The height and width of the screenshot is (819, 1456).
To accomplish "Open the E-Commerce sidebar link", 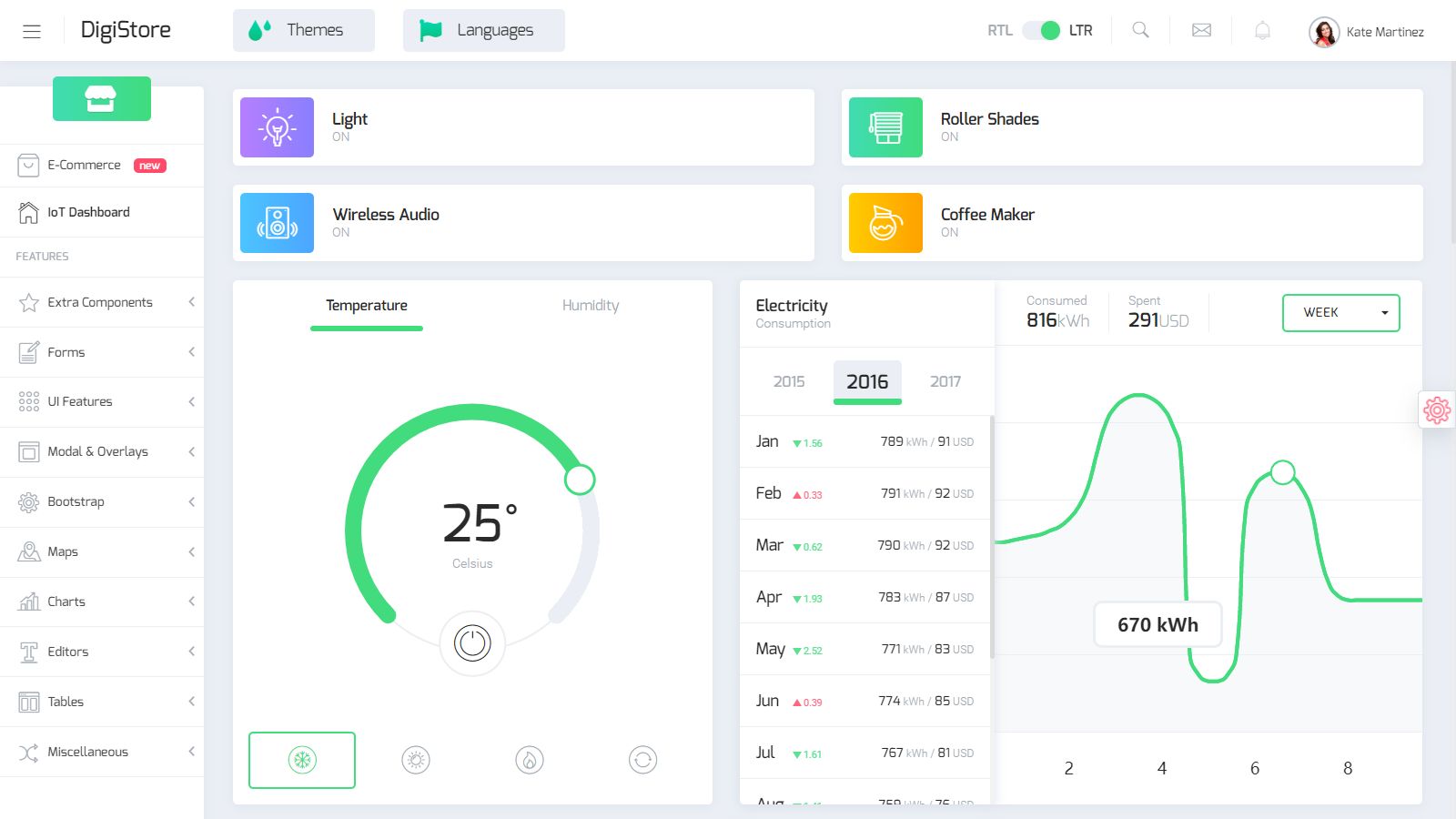I will [x=102, y=166].
